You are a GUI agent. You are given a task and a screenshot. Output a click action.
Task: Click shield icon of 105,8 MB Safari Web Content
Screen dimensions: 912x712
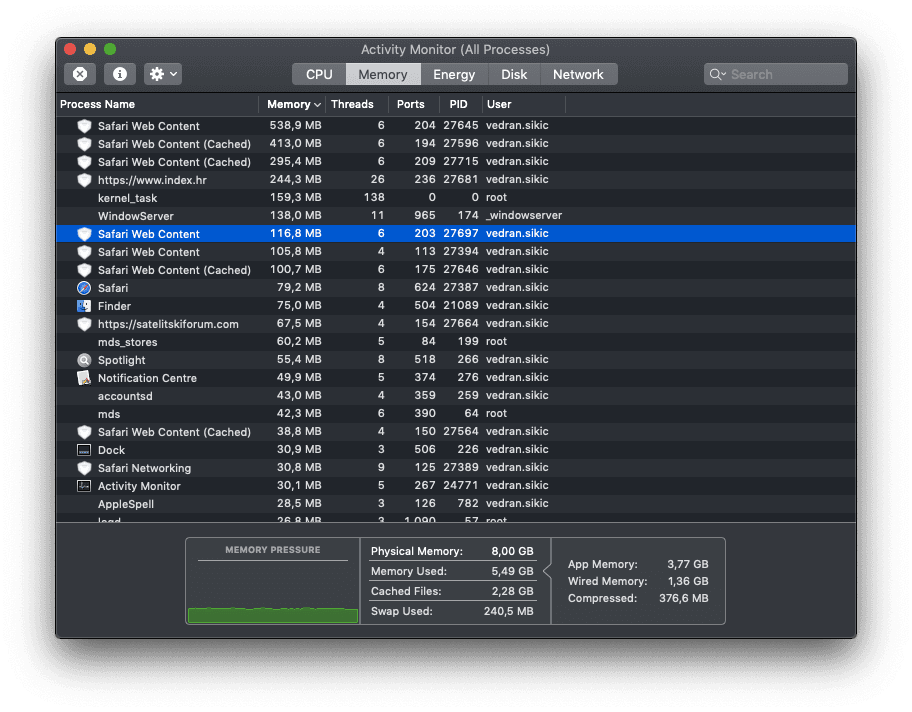click(84, 252)
